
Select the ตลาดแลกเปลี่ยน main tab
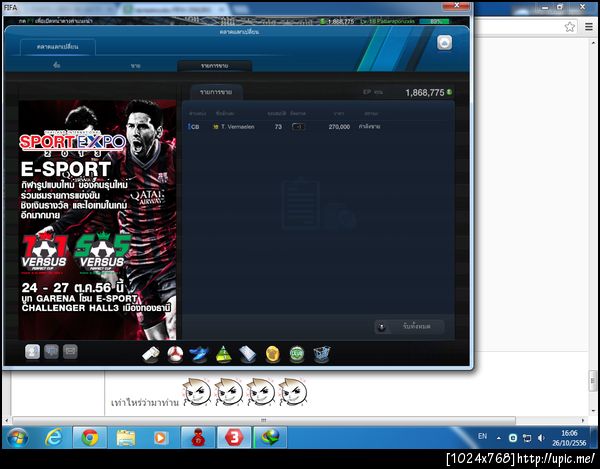[58, 47]
